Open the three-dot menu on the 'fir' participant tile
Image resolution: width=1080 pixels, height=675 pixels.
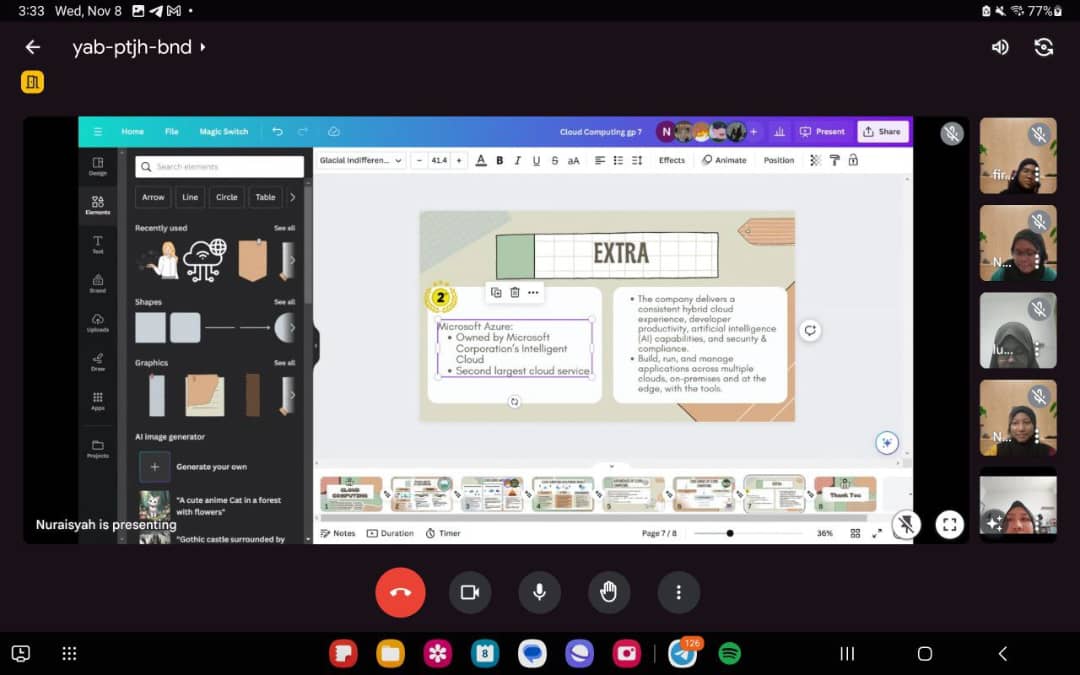click(x=1037, y=173)
